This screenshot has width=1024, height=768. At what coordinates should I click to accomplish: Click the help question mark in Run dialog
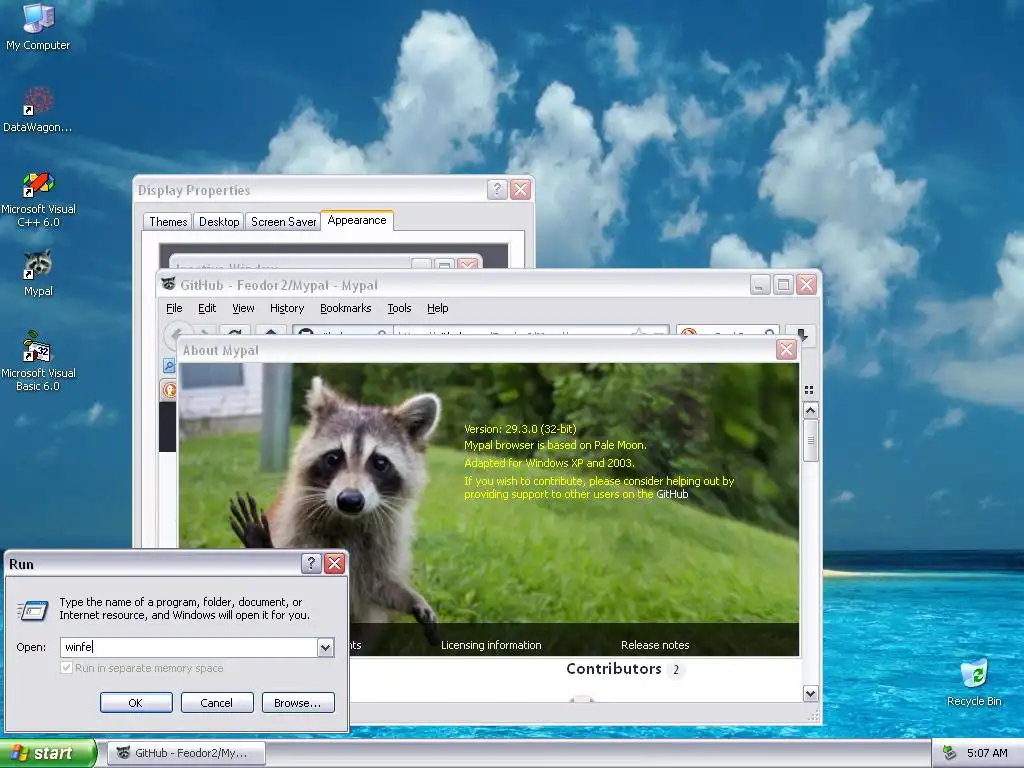311,563
